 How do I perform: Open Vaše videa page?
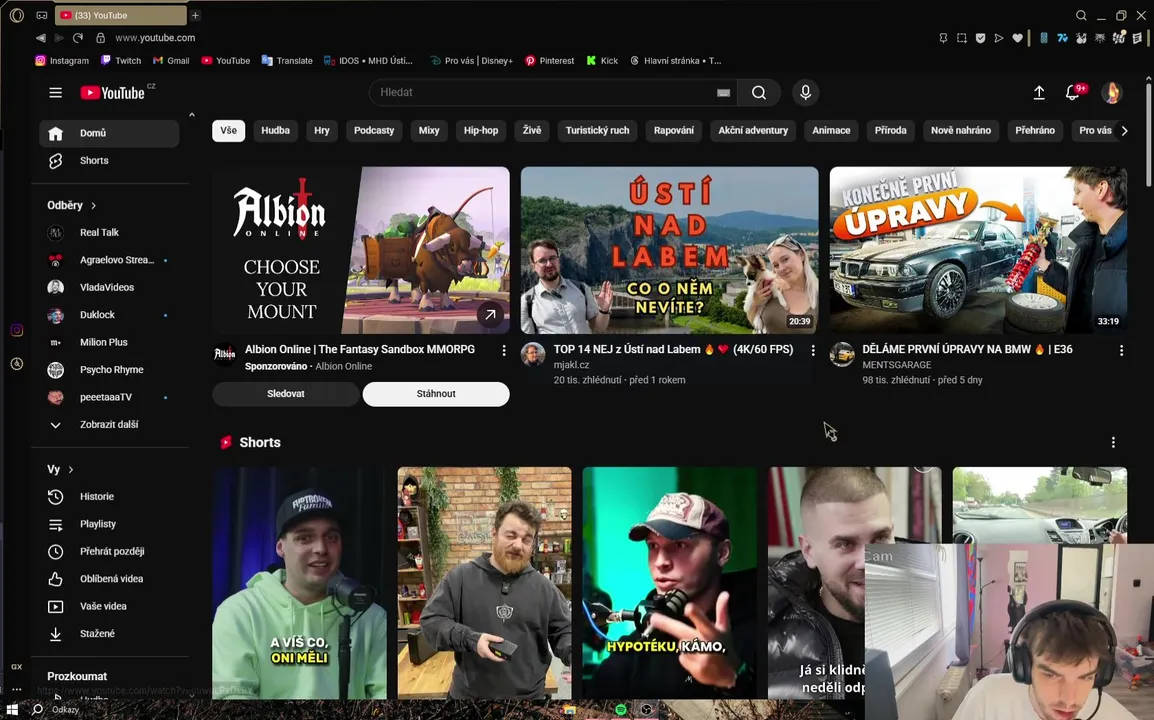point(109,606)
